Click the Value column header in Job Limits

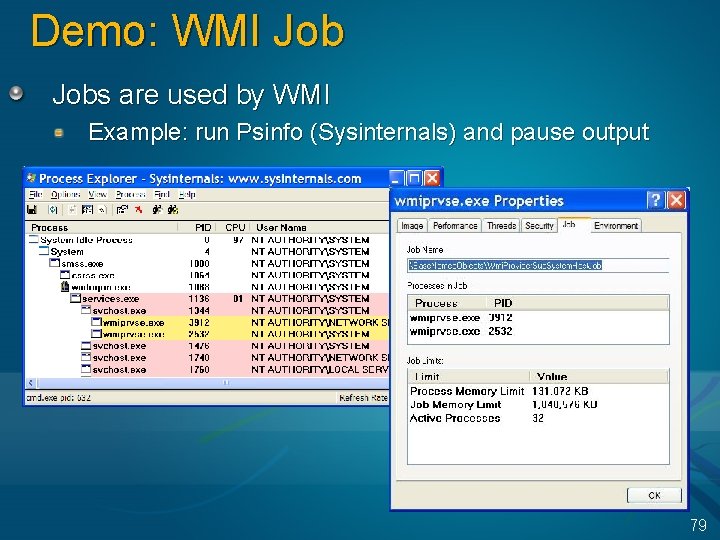[599, 377]
